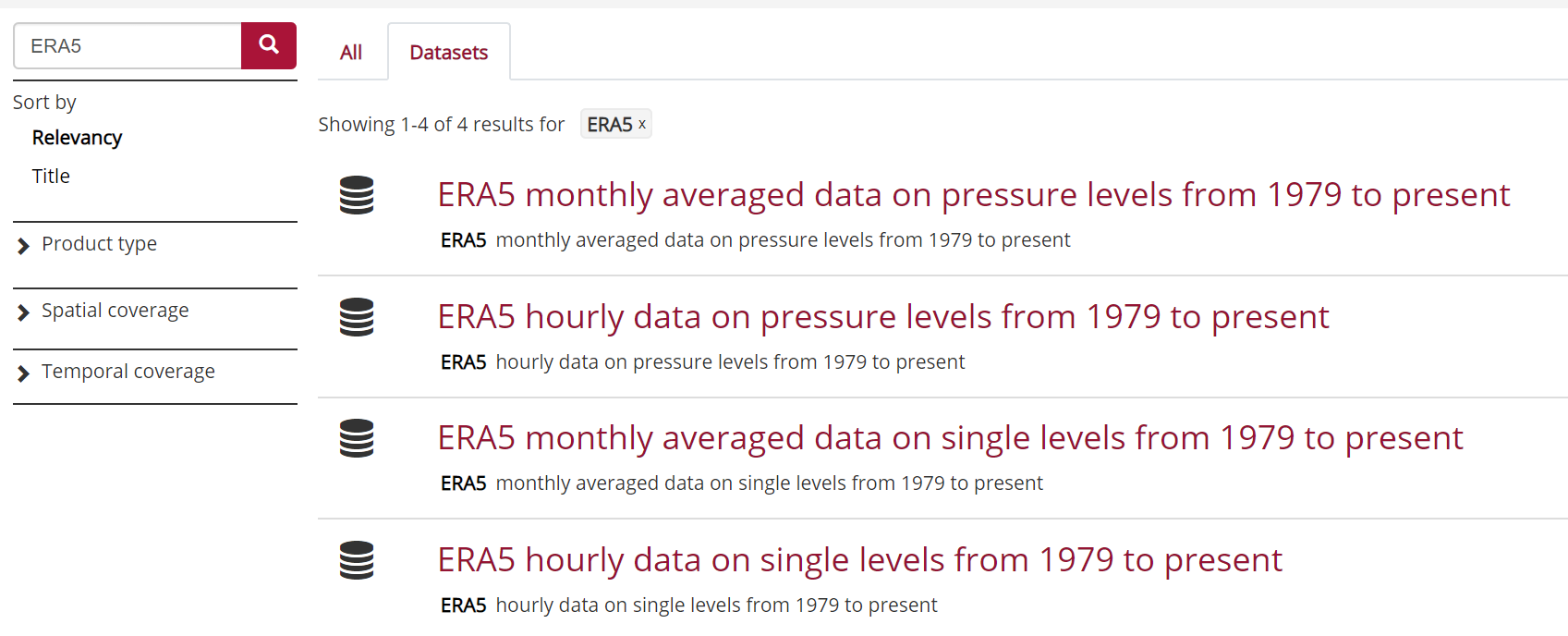Remove the ERA5 search filter tag

coord(642,124)
